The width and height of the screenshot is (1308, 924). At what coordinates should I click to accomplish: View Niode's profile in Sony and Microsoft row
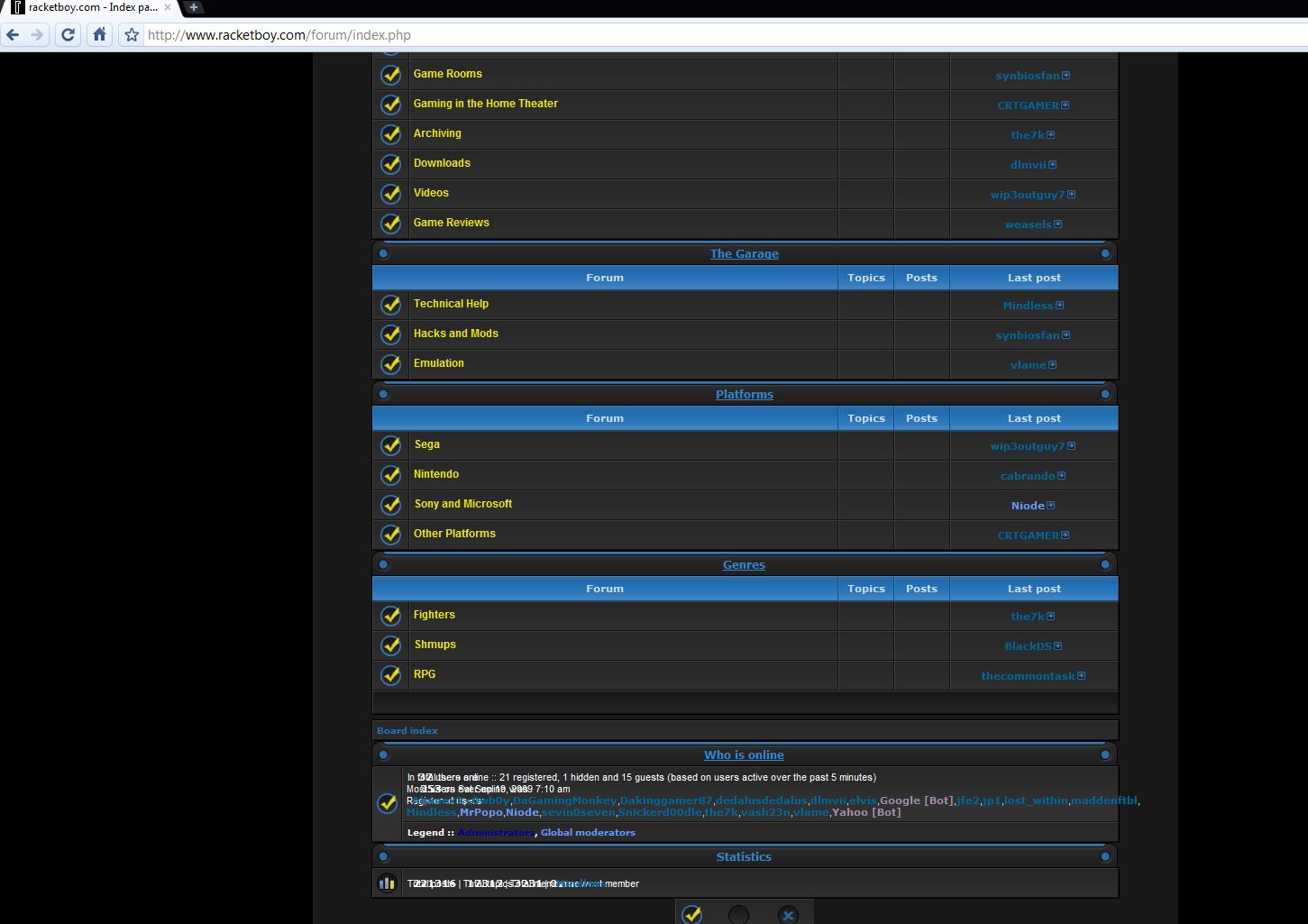[x=1028, y=506]
